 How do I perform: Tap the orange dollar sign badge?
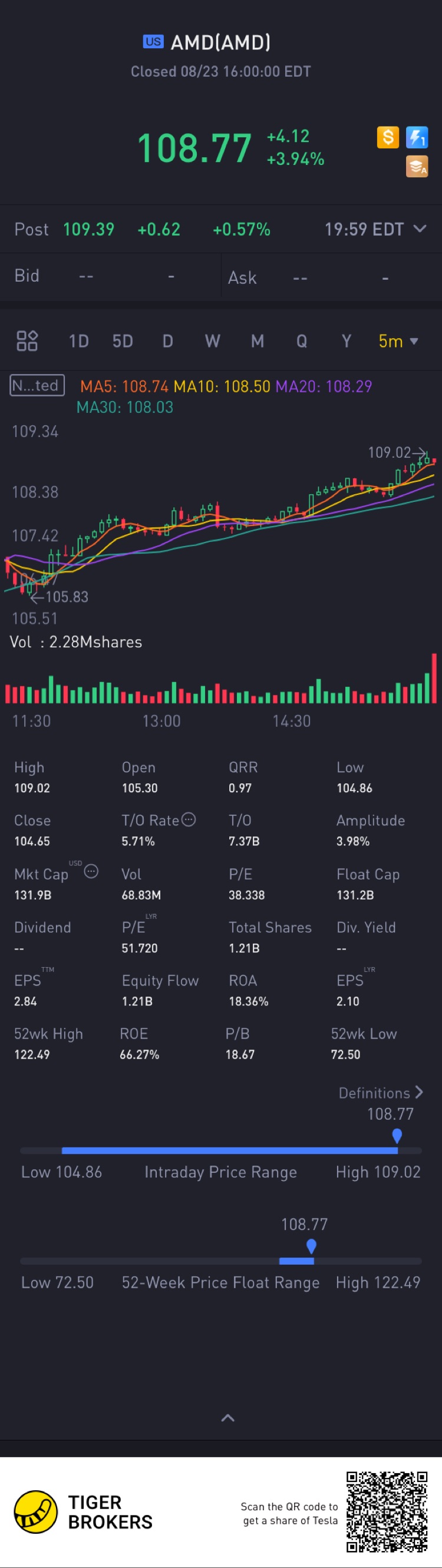(x=387, y=138)
